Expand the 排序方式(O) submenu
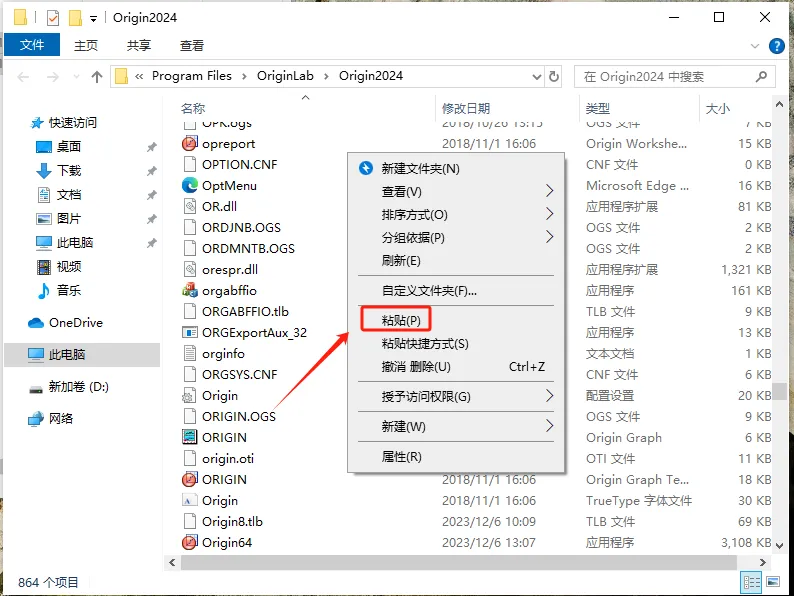Viewport: 794px width, 596px height. 456,215
